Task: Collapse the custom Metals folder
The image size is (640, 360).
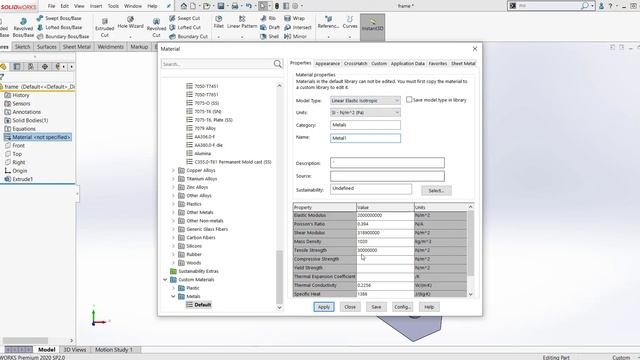Action: (x=173, y=296)
